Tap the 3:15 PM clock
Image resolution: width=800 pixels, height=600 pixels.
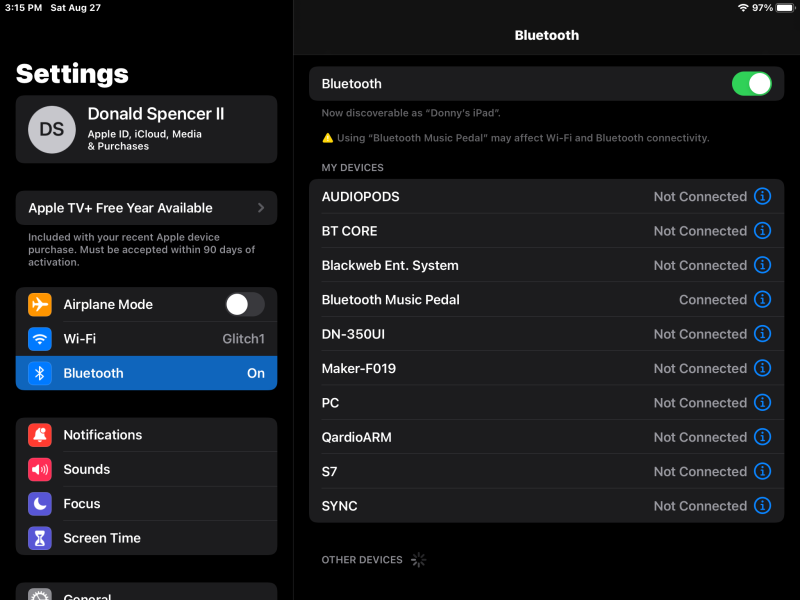pos(23,8)
